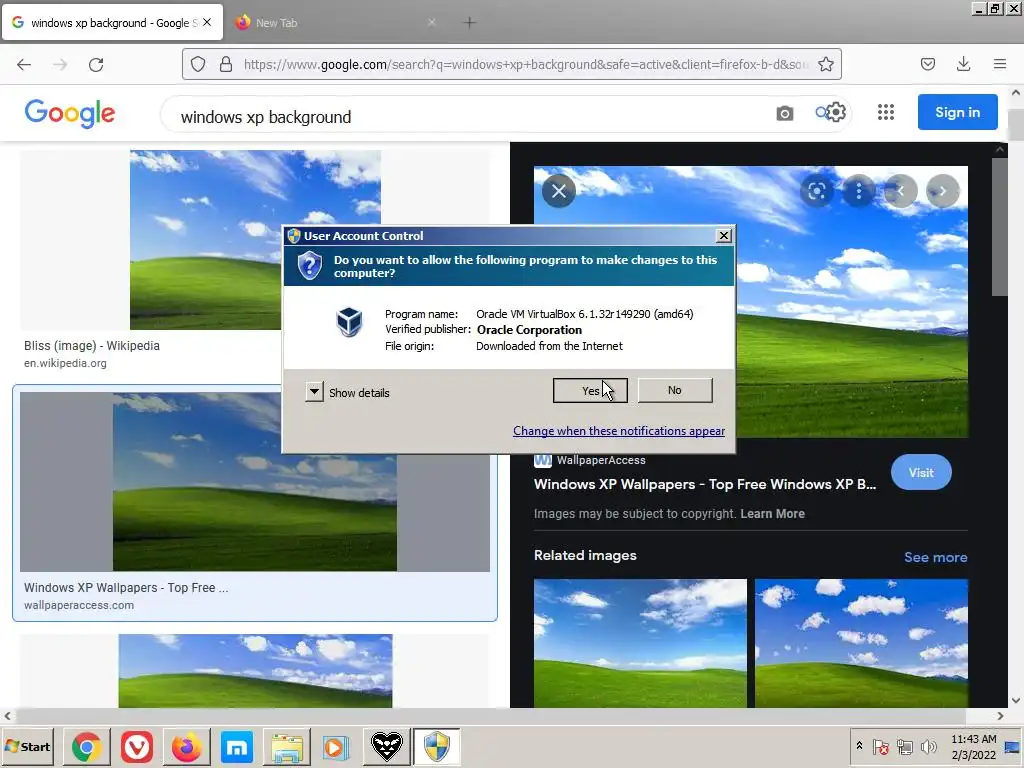Select Windows XP Wallpapers result thumbnail

(255, 482)
